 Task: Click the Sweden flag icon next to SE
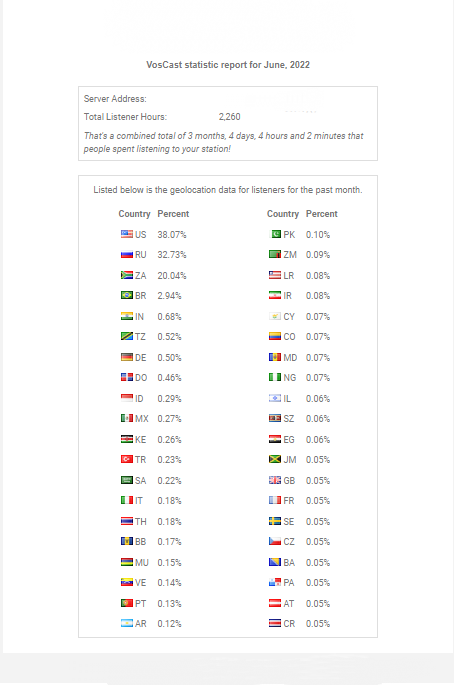275,522
